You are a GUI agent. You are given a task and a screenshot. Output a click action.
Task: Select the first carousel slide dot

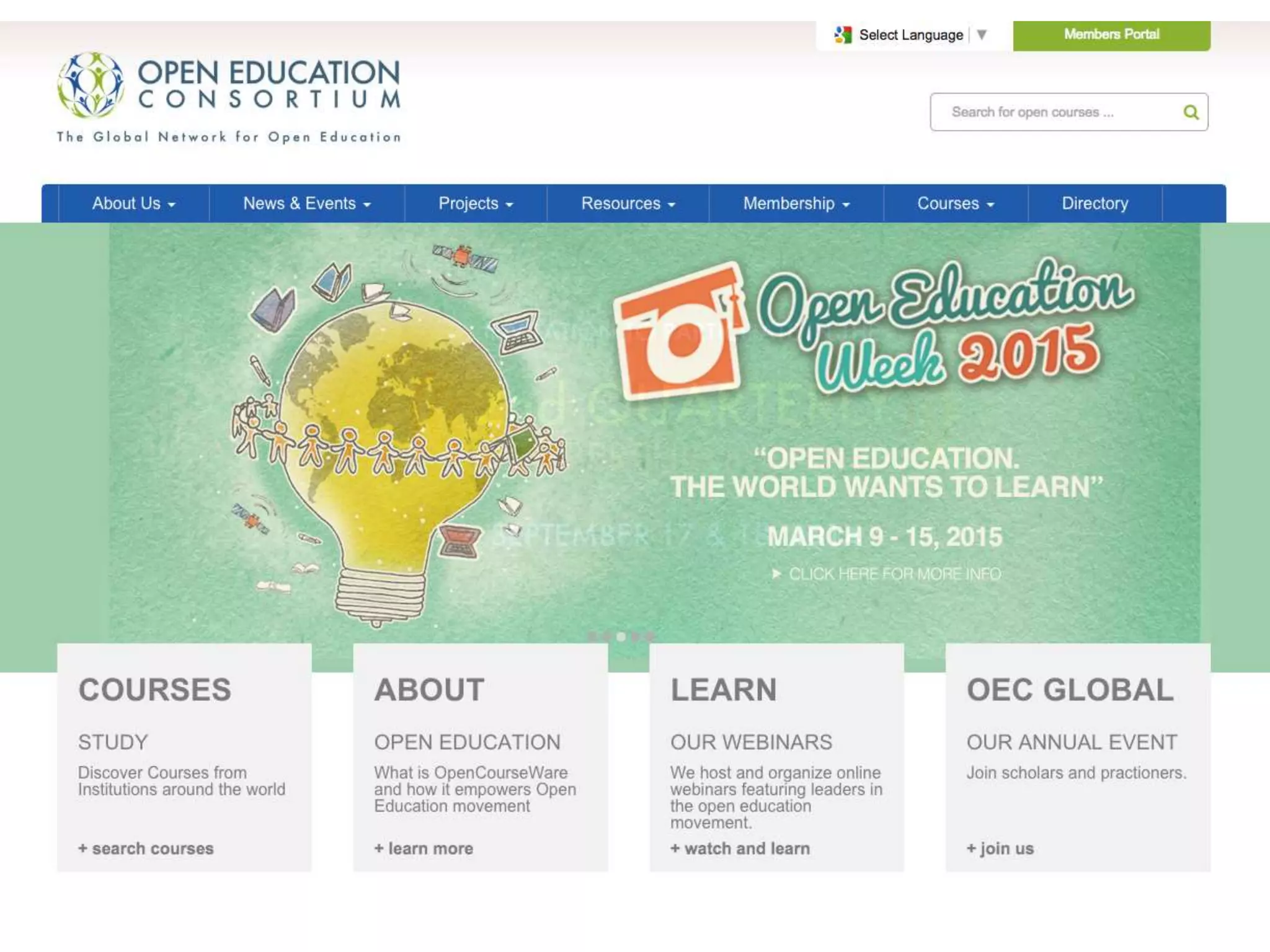593,637
